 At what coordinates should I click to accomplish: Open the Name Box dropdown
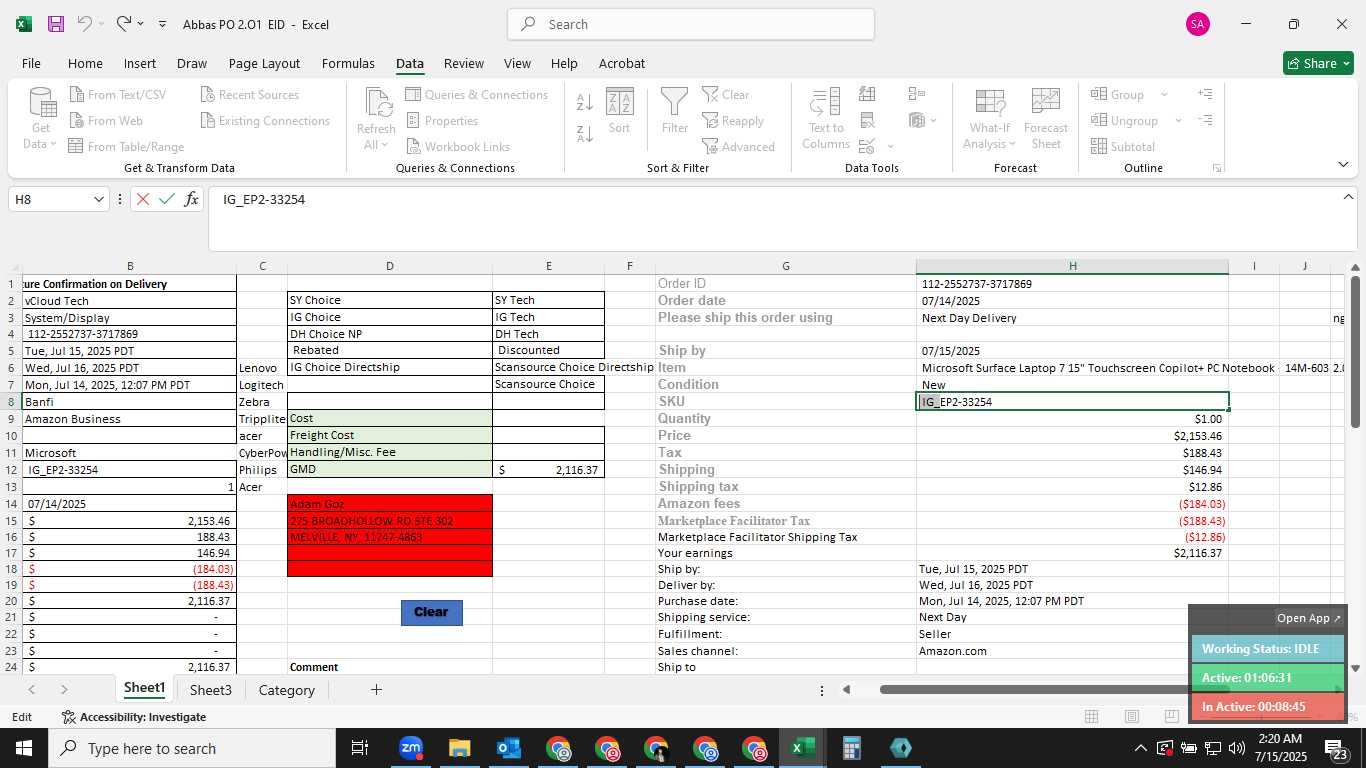(x=98, y=199)
